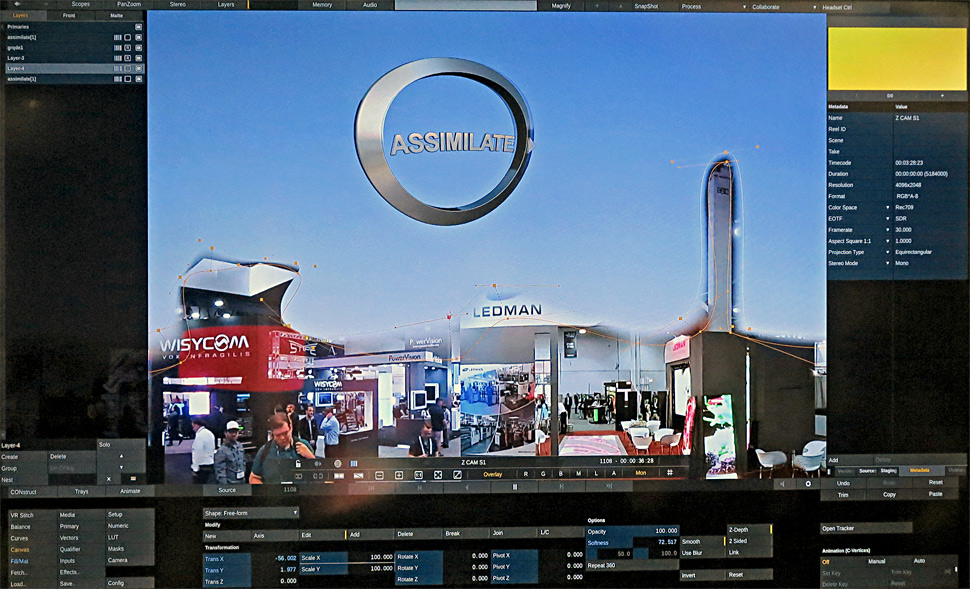This screenshot has width=970, height=589.
Task: Click the record circle icon near Undo
Action: point(808,484)
